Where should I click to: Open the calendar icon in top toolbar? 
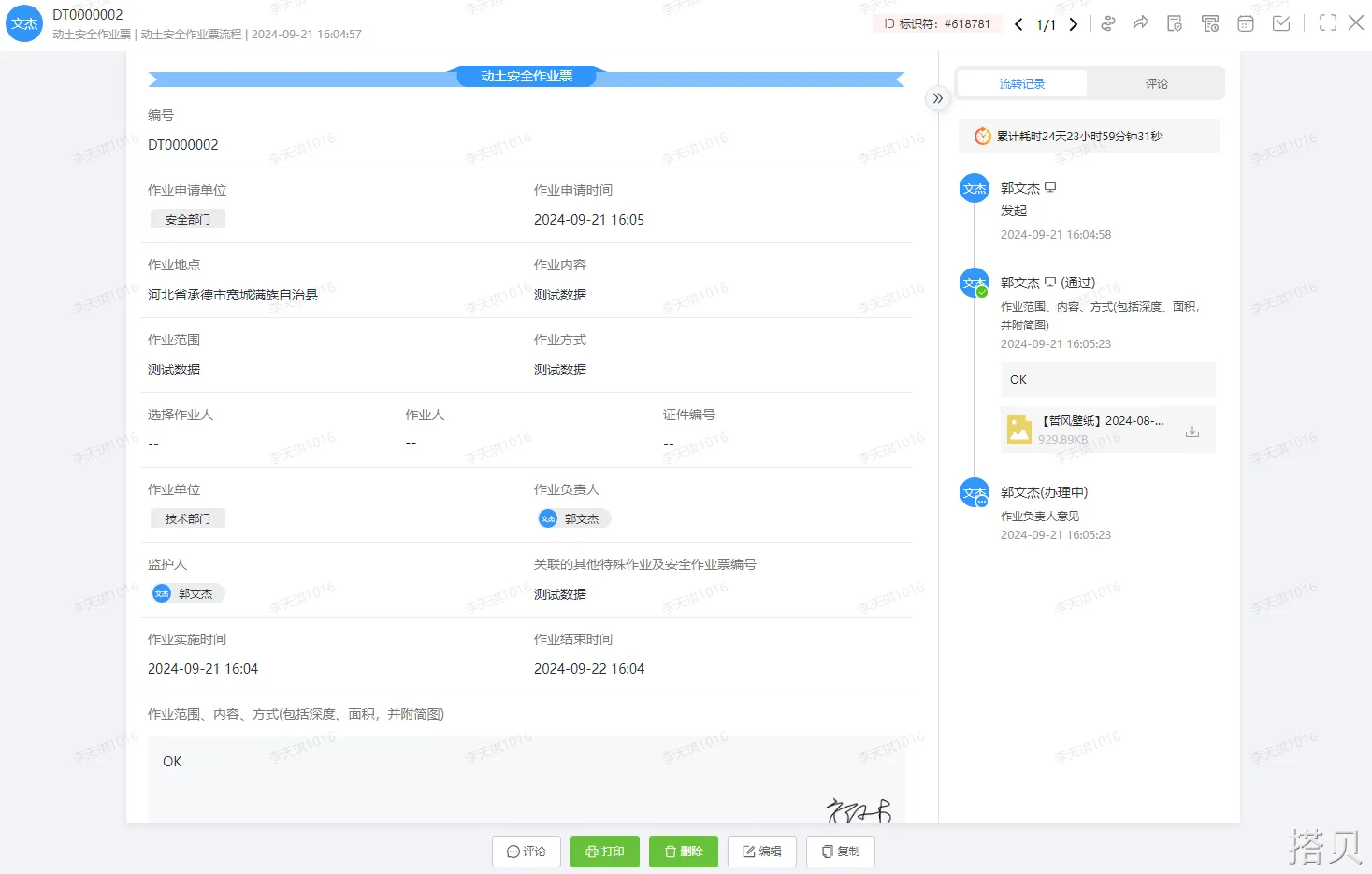tap(1246, 23)
